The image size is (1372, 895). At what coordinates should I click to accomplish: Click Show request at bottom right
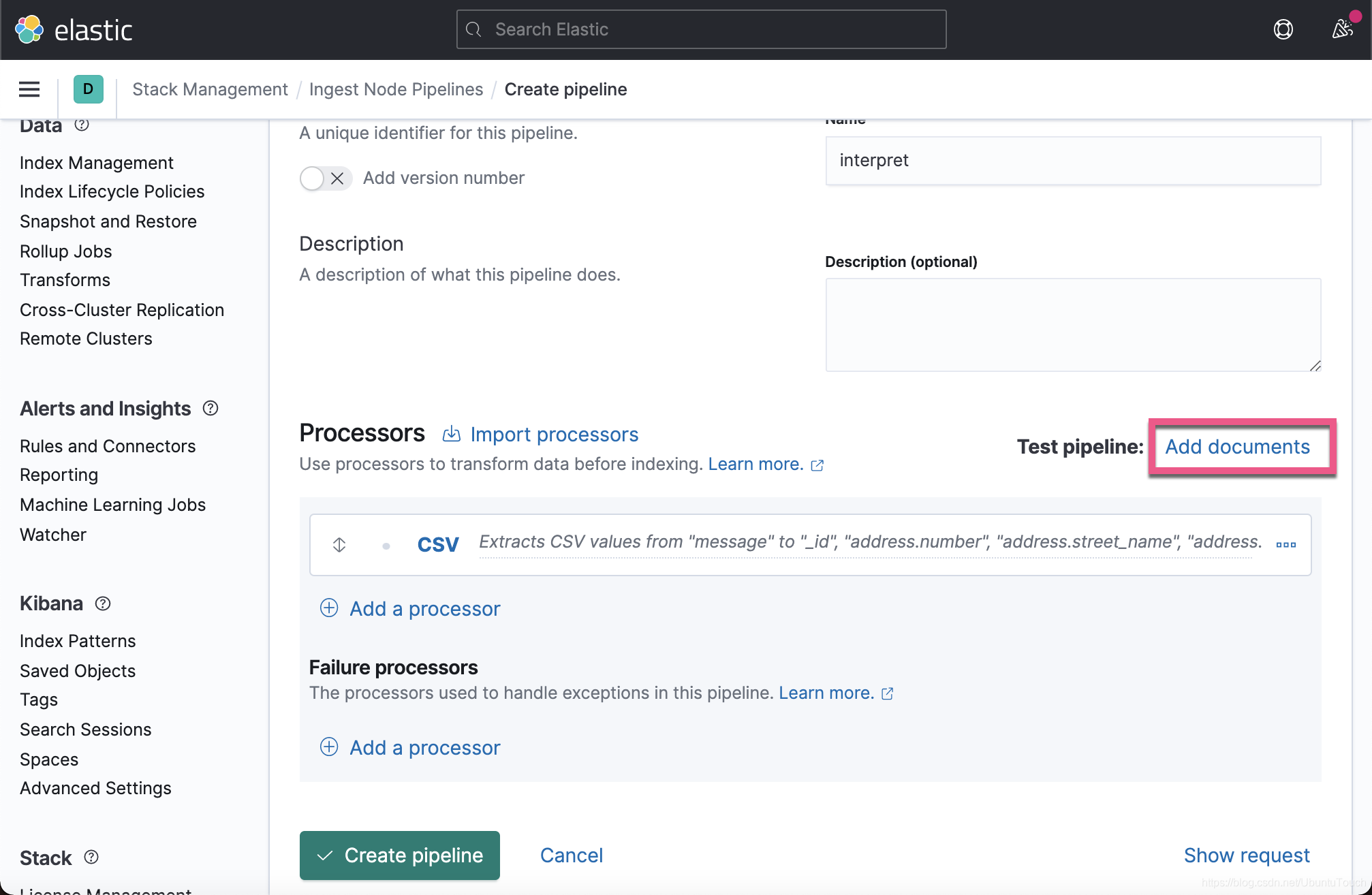tap(1247, 855)
